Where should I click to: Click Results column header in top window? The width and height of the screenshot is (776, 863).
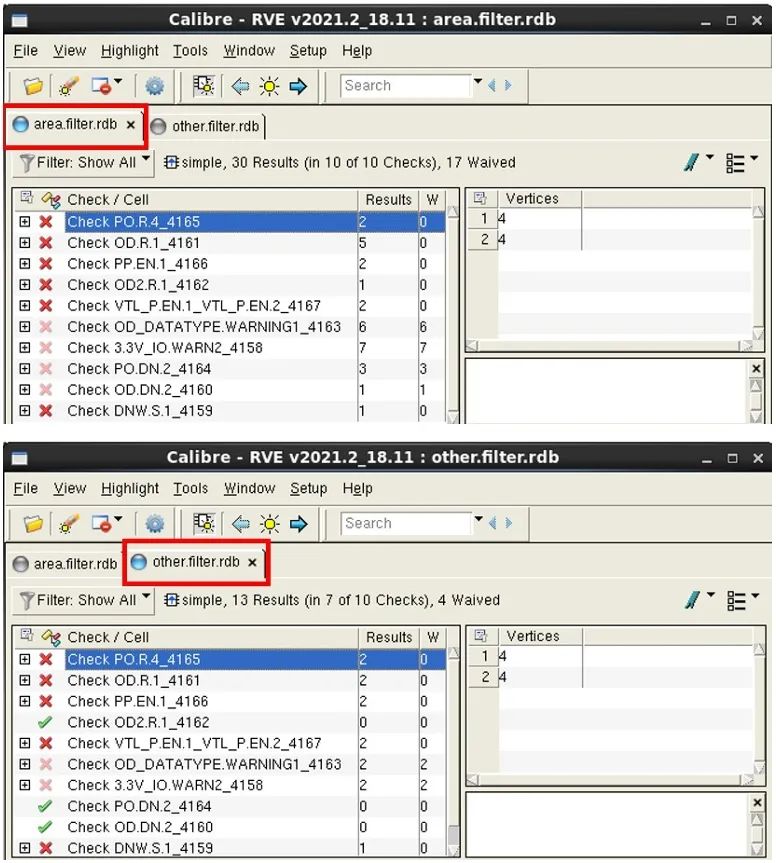pyautogui.click(x=389, y=199)
